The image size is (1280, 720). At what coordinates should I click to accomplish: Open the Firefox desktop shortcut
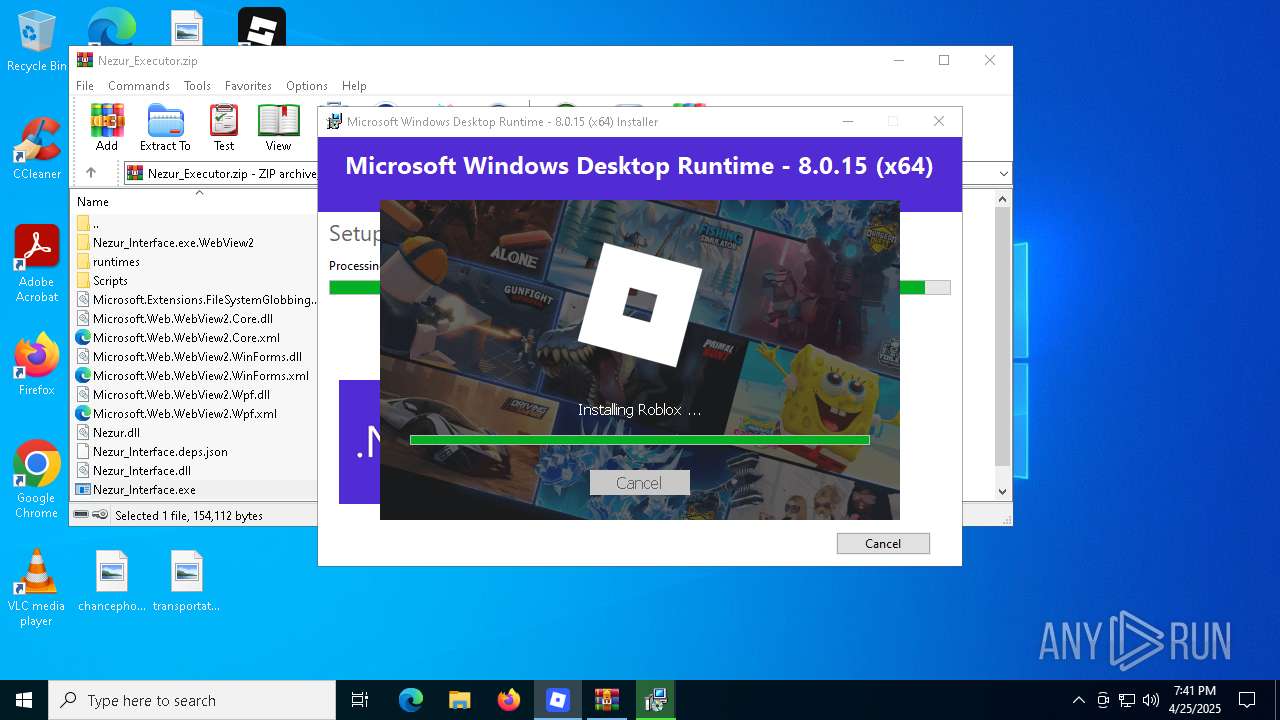37,365
